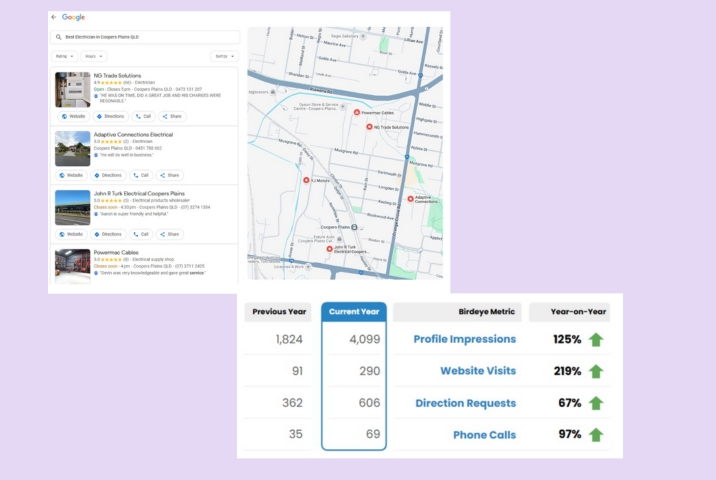Click Coopers Plains train station icon on map

[354, 227]
